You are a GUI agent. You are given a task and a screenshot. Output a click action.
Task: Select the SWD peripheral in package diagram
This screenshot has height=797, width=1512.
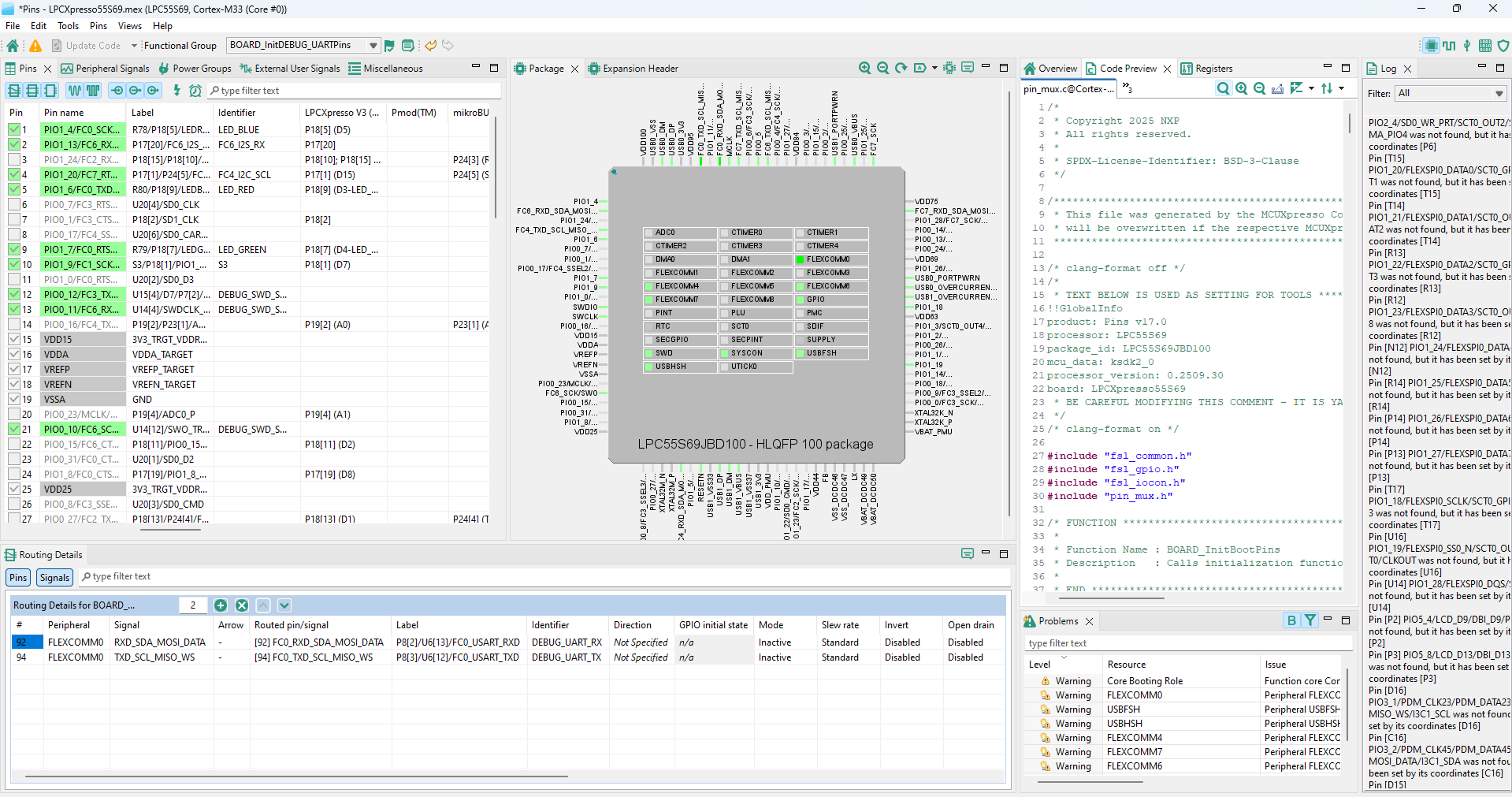(680, 353)
